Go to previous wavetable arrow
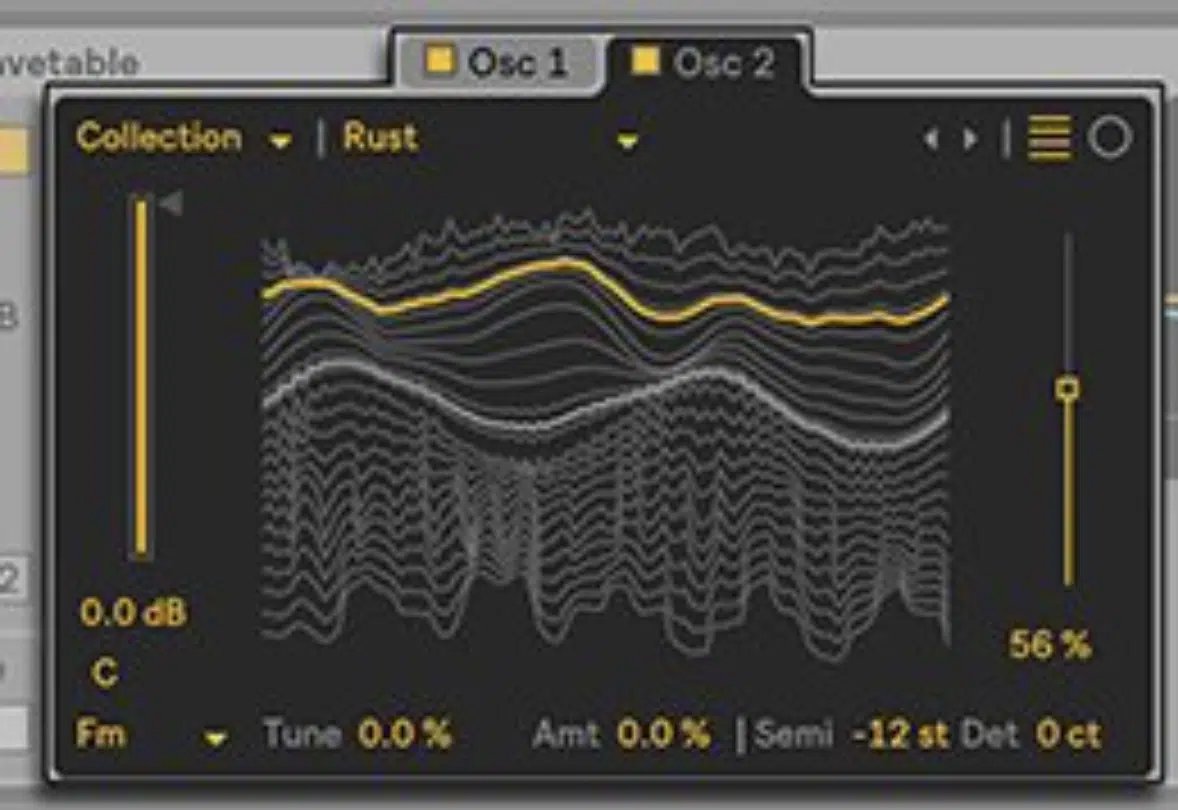 [x=932, y=139]
